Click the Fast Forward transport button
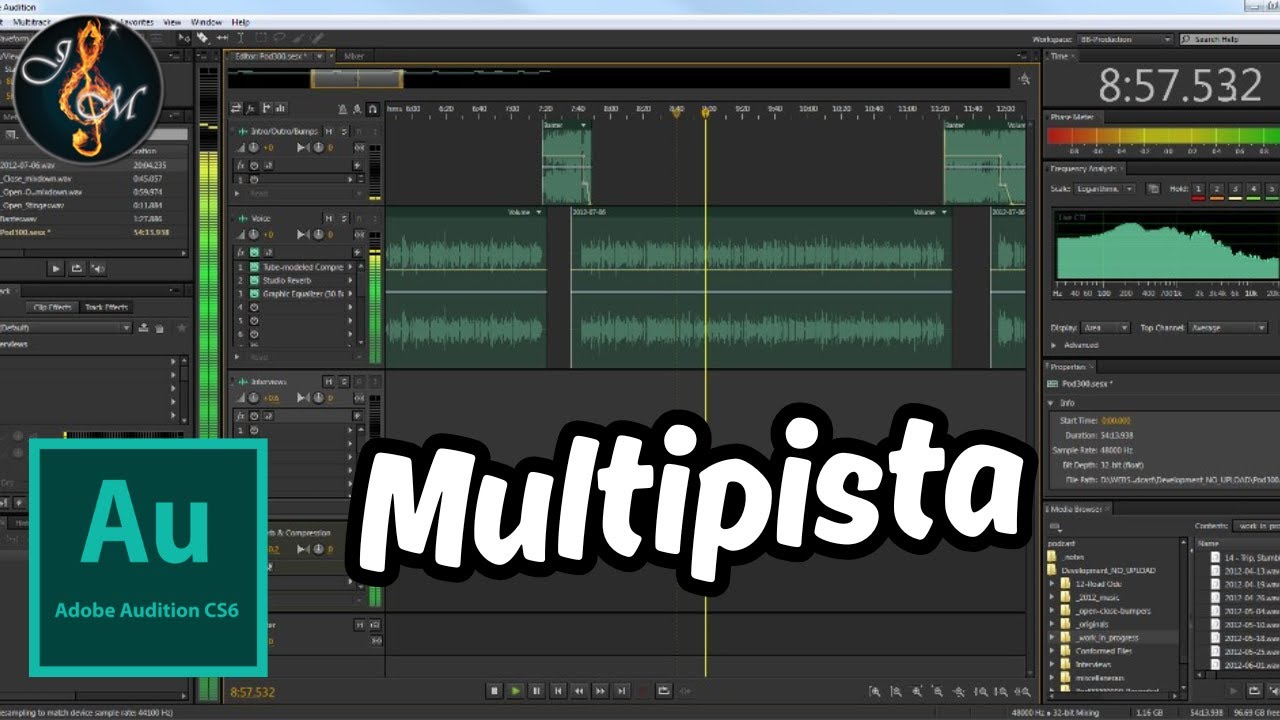 (x=600, y=690)
